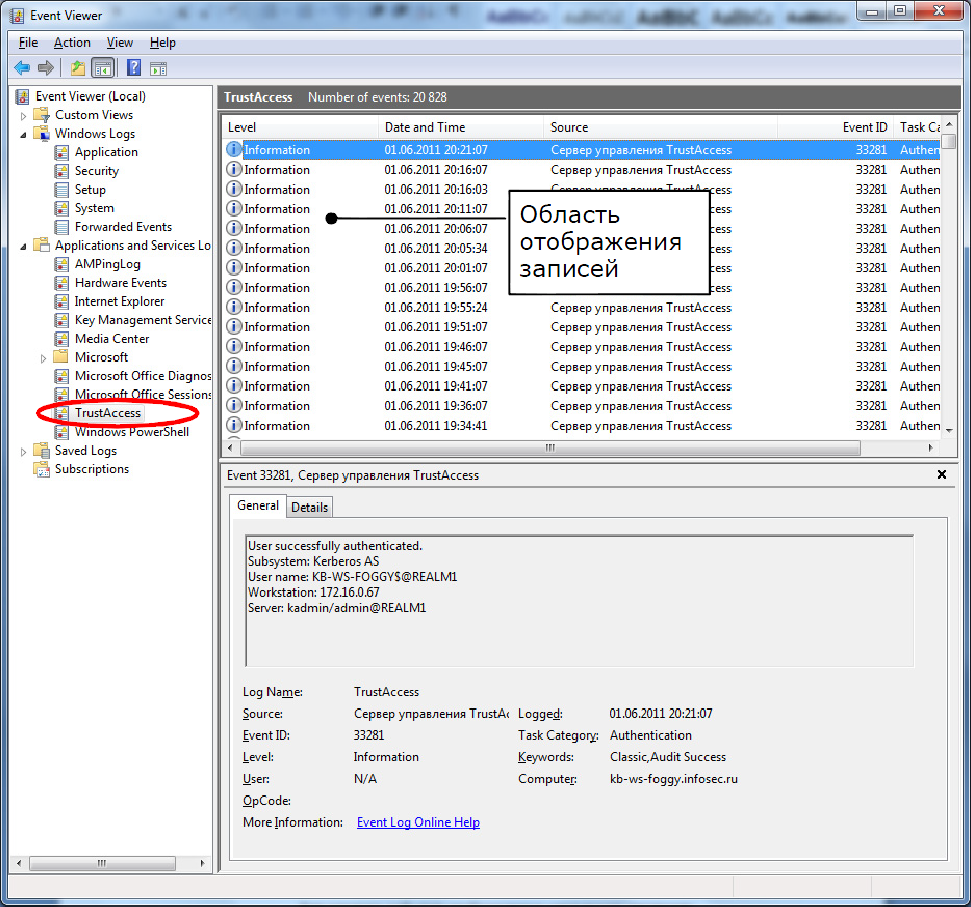Viewport: 971px width, 907px height.
Task: Click the blue Help question-mark toolbar icon
Action: (x=134, y=67)
